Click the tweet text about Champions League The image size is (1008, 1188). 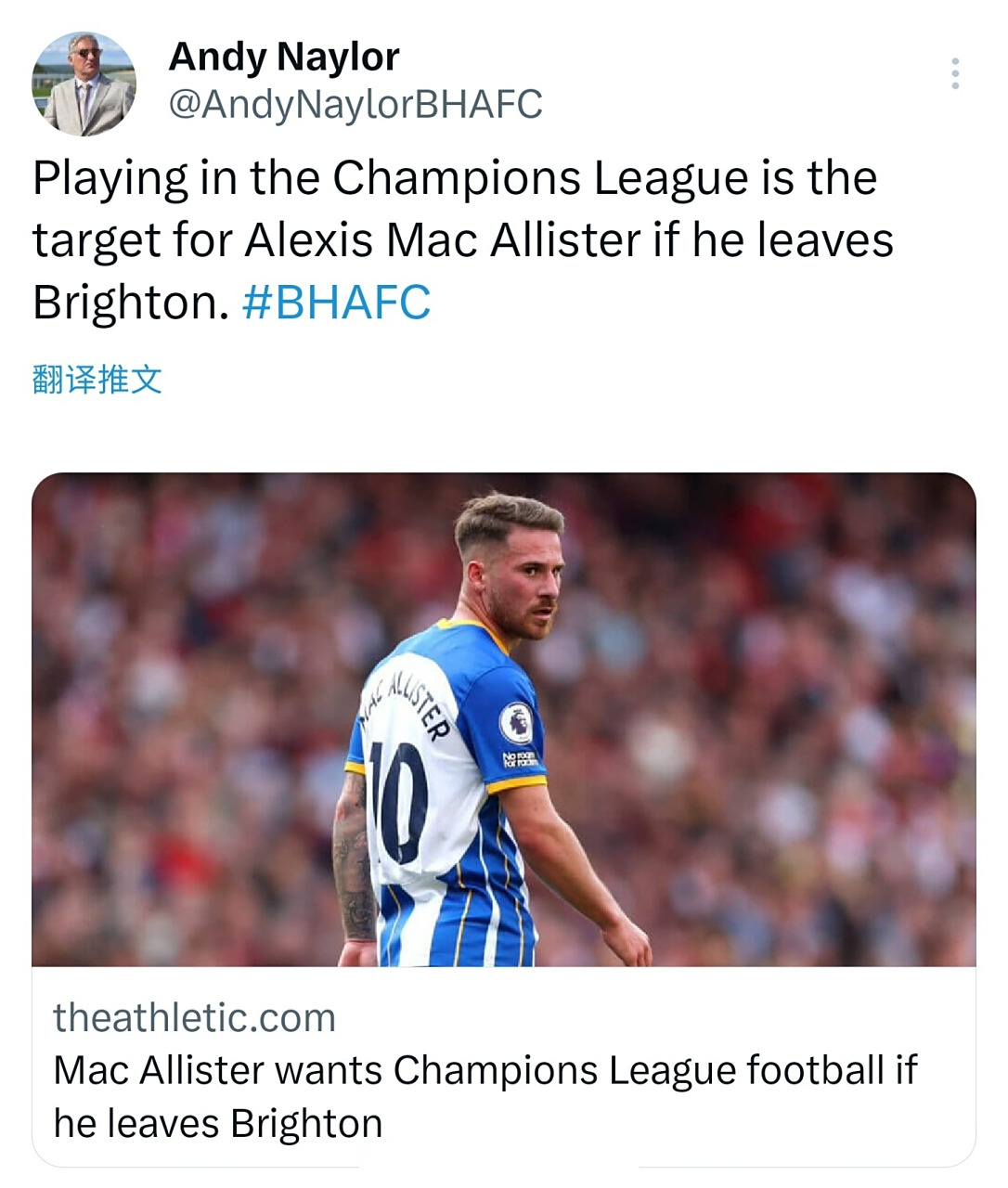point(455,178)
